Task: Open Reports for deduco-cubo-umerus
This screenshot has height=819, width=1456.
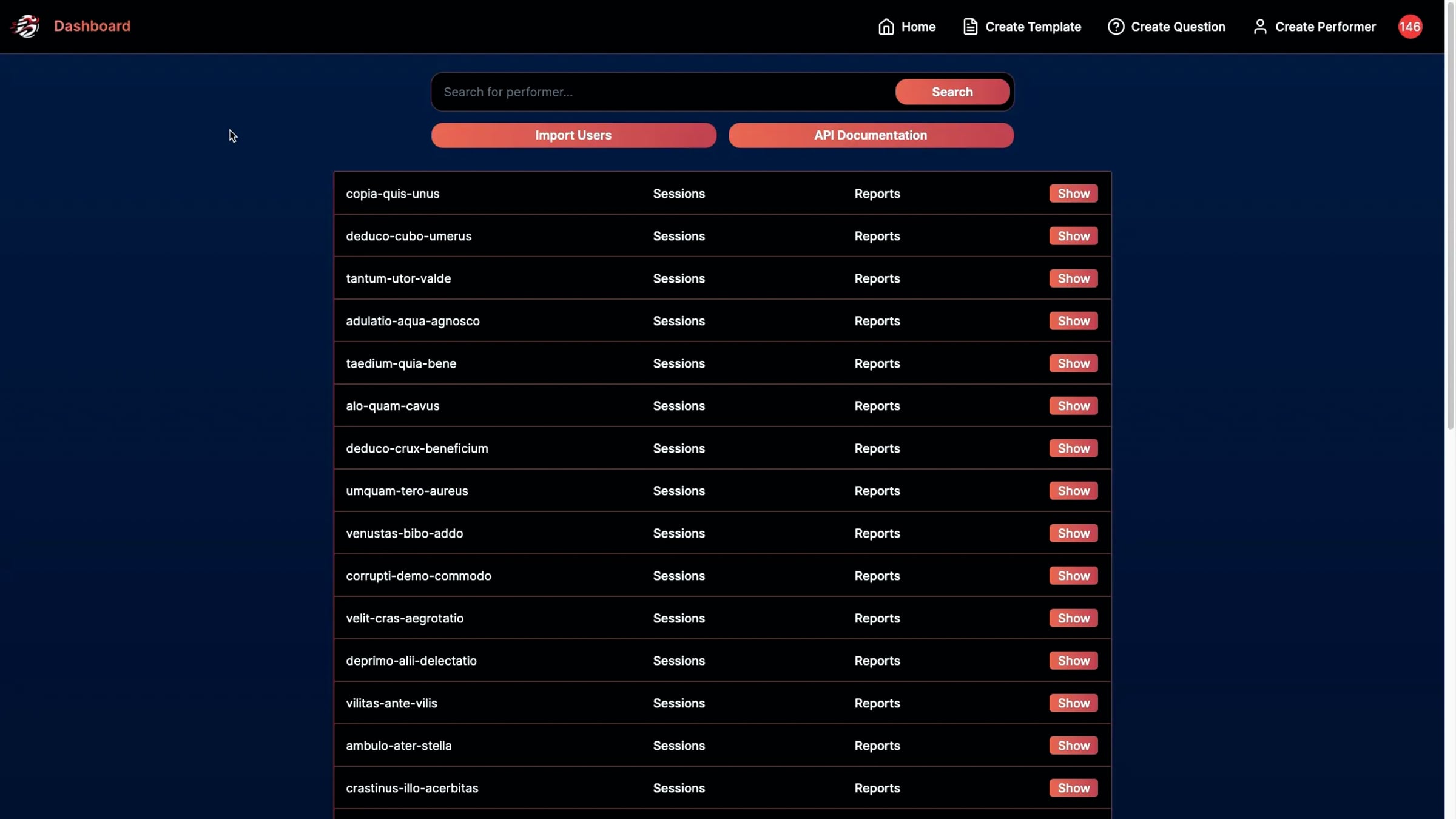Action: tap(877, 237)
